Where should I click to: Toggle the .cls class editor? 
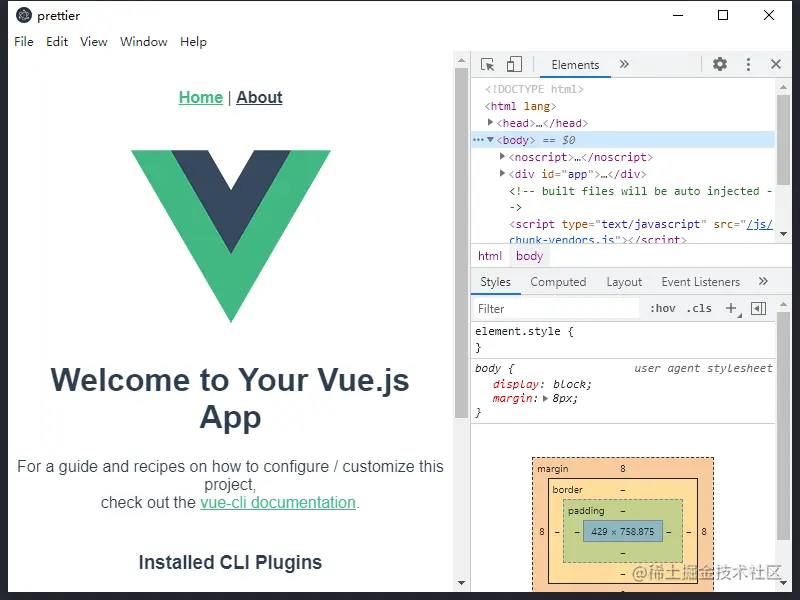click(x=699, y=308)
